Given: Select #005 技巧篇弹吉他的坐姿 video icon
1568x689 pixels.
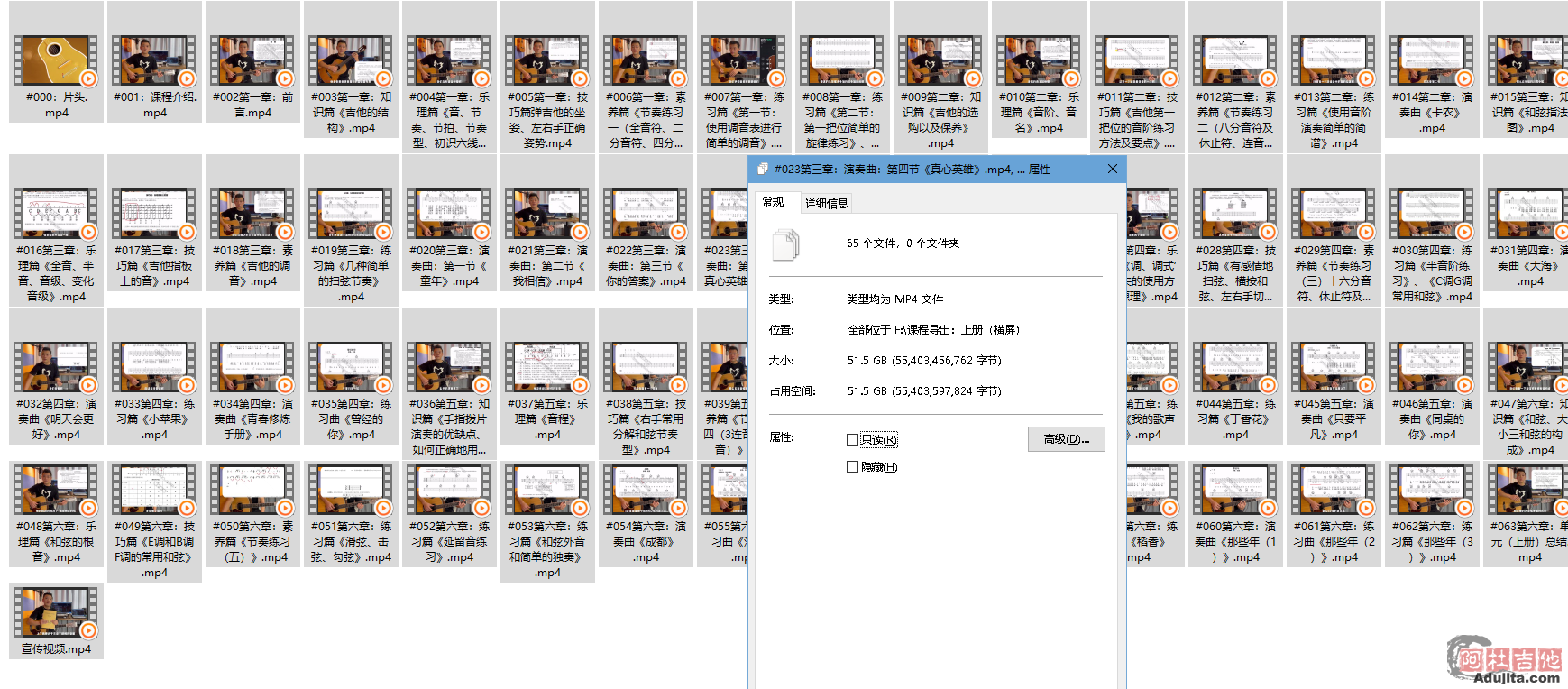Looking at the screenshot, I should pos(547,60).
